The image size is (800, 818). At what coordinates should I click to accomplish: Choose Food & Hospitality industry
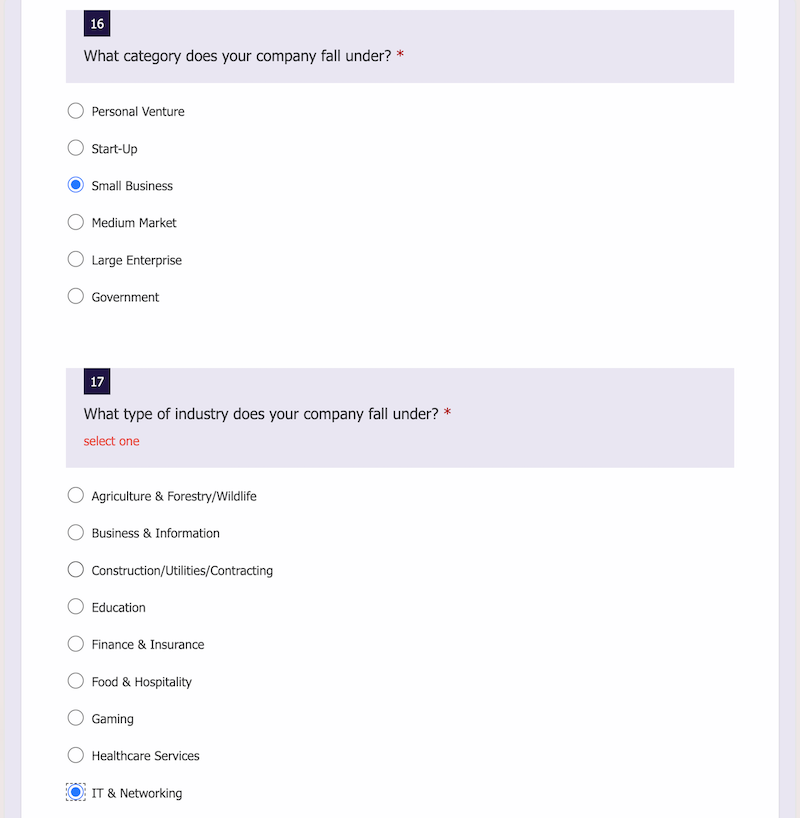pos(76,681)
